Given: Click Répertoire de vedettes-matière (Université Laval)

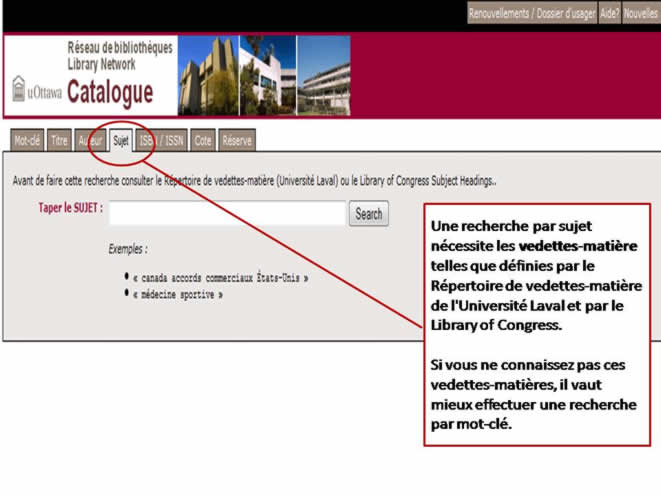Looking at the screenshot, I should click(x=251, y=181).
